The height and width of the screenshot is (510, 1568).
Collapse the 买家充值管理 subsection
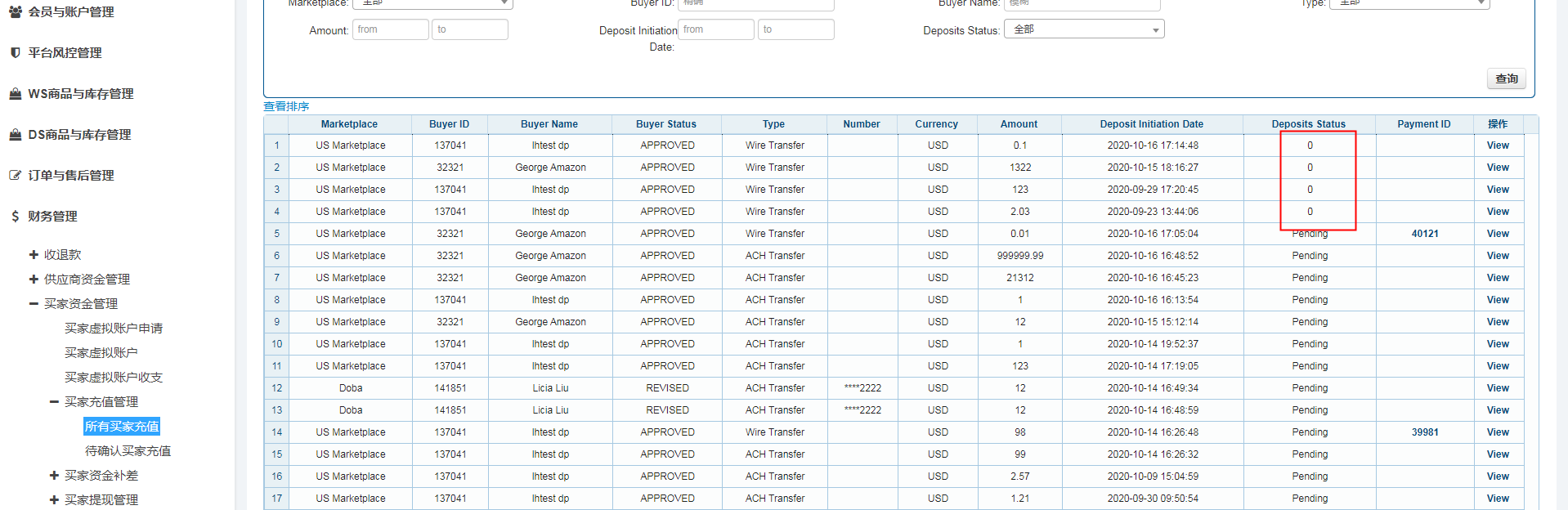[54, 402]
